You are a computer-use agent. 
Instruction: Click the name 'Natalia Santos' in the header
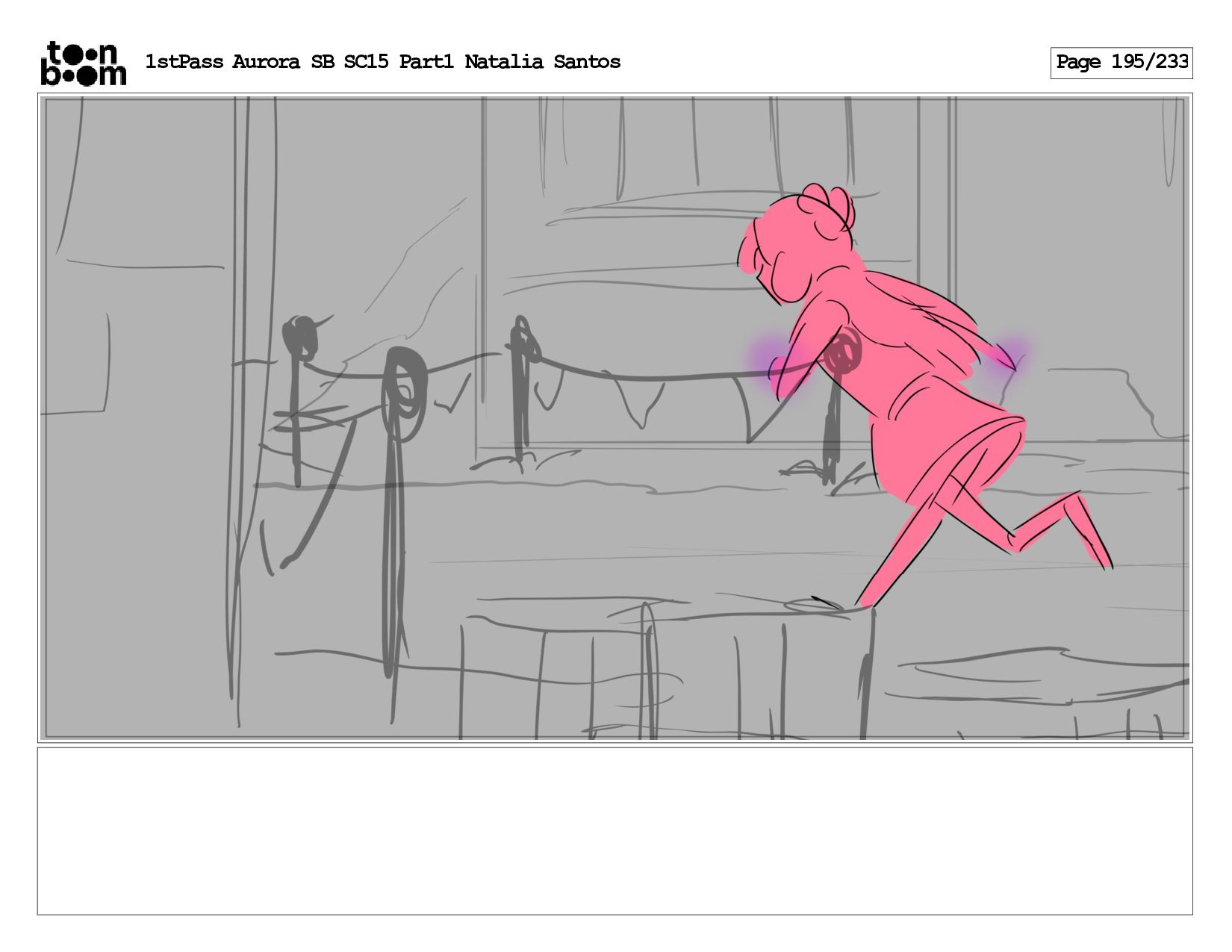[x=542, y=62]
